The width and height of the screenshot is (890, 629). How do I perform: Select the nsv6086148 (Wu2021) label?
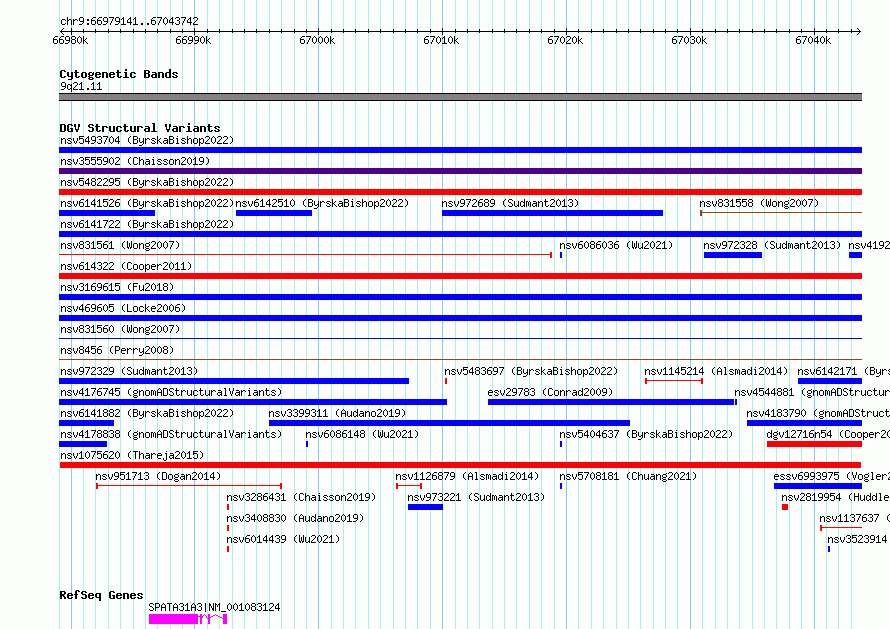362,434
